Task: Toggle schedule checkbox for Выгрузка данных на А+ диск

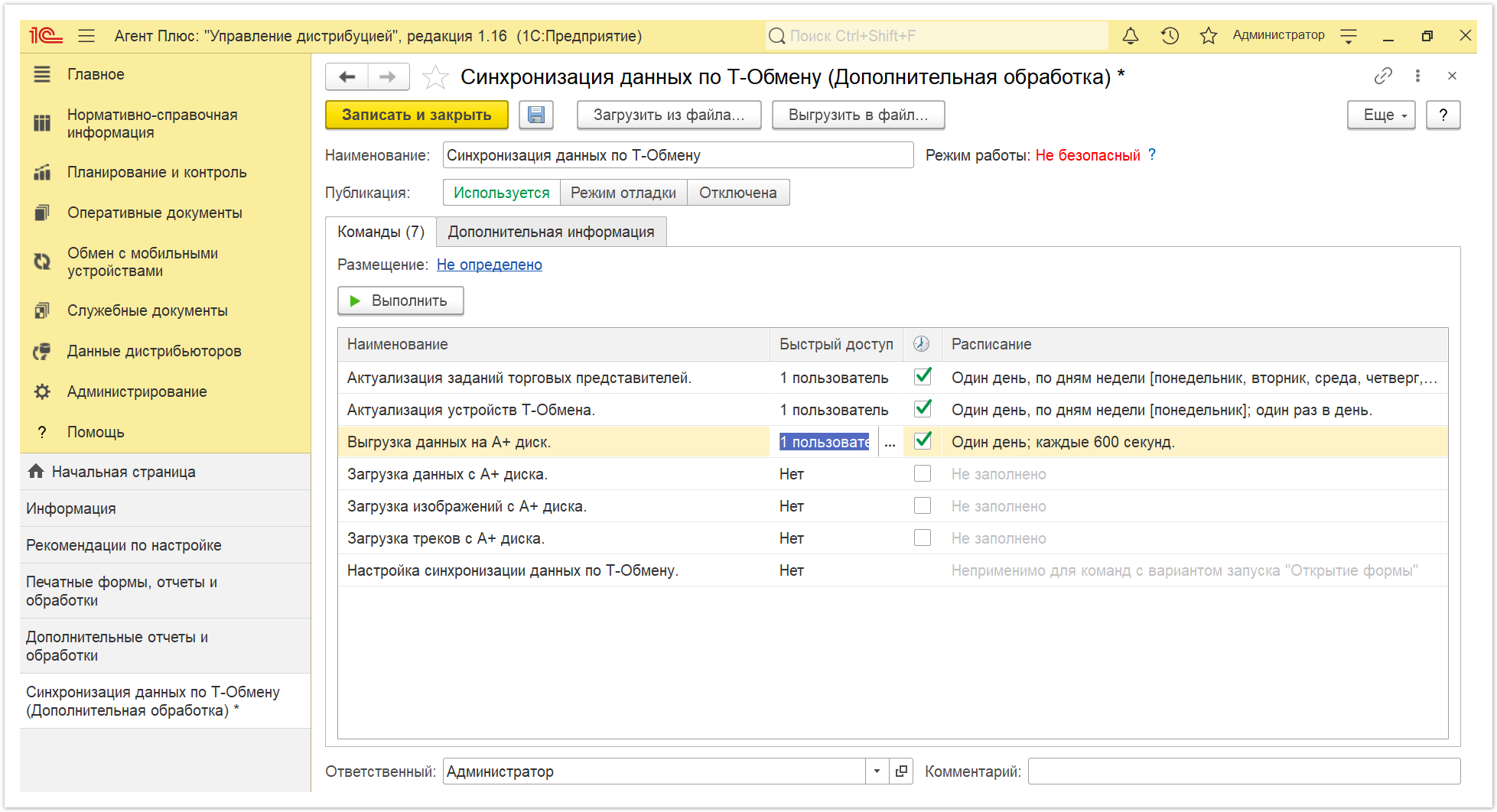Action: pos(923,441)
